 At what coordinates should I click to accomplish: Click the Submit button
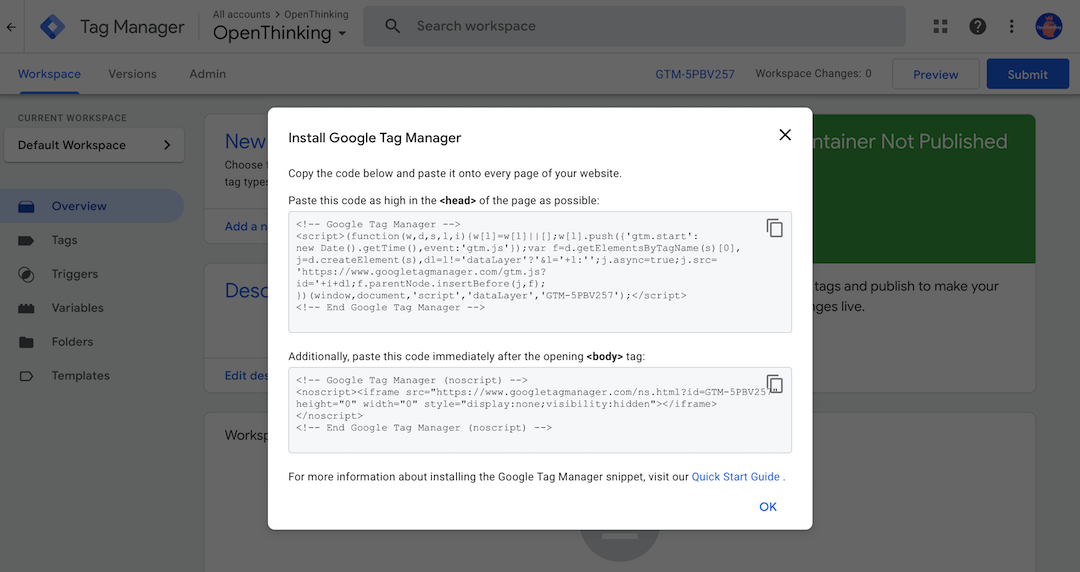pyautogui.click(x=1028, y=74)
